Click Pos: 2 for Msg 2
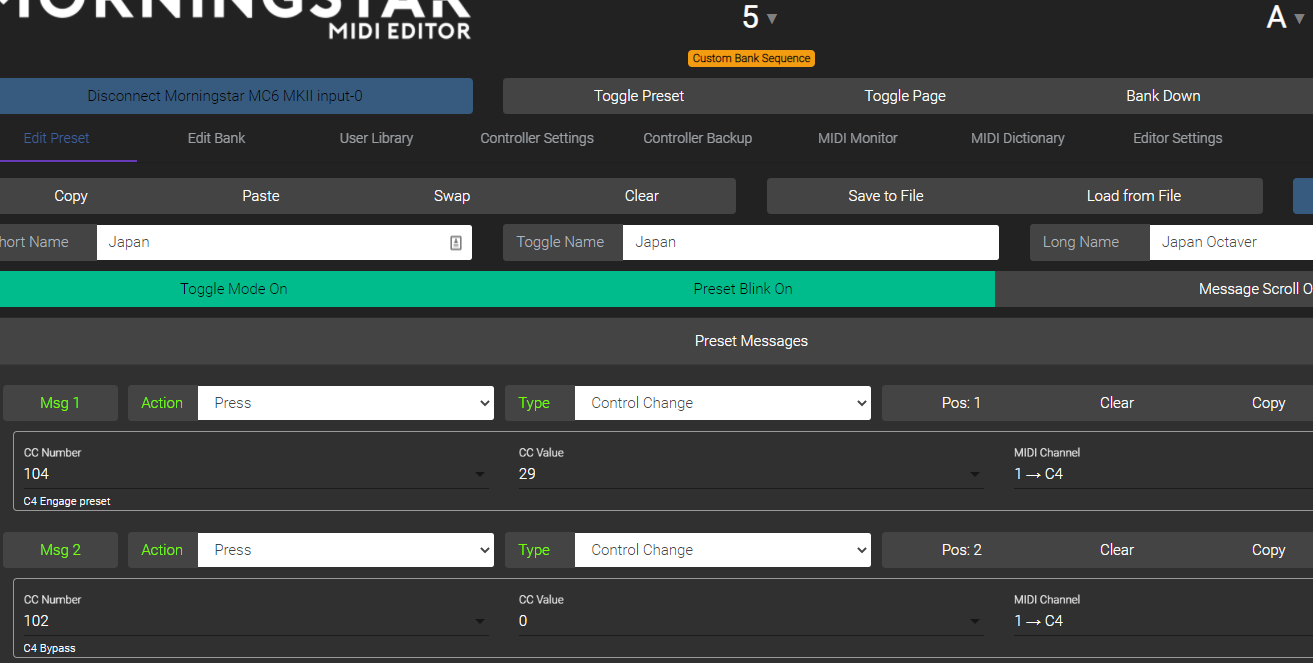The height and width of the screenshot is (663, 1313). click(x=962, y=550)
